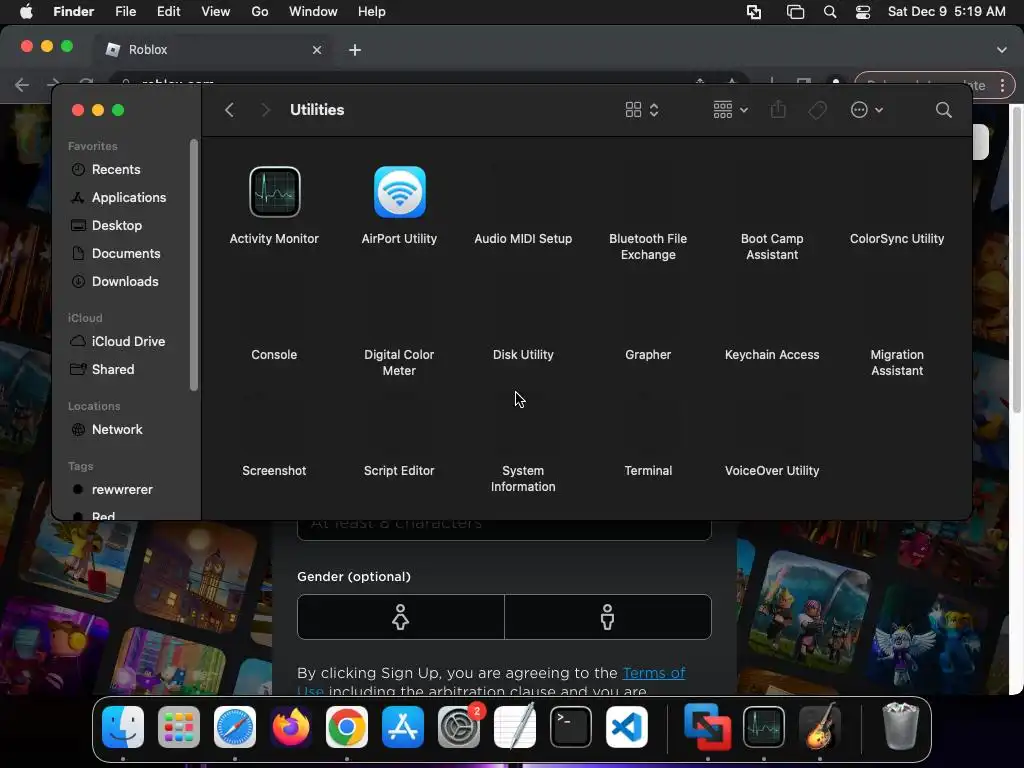This screenshot has height=768, width=1024.
Task: Select Boot Camp Assistant label
Action: coord(772,247)
